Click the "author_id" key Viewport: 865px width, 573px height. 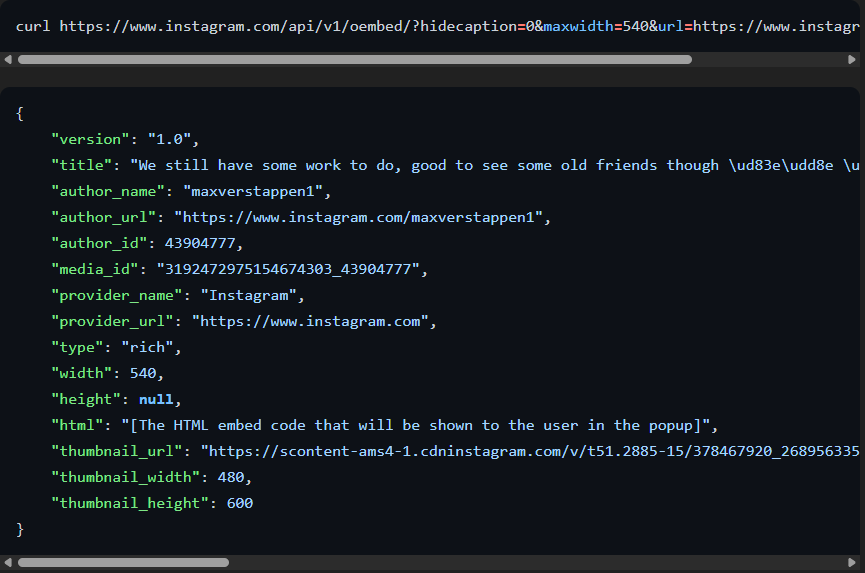pyautogui.click(x=99, y=243)
